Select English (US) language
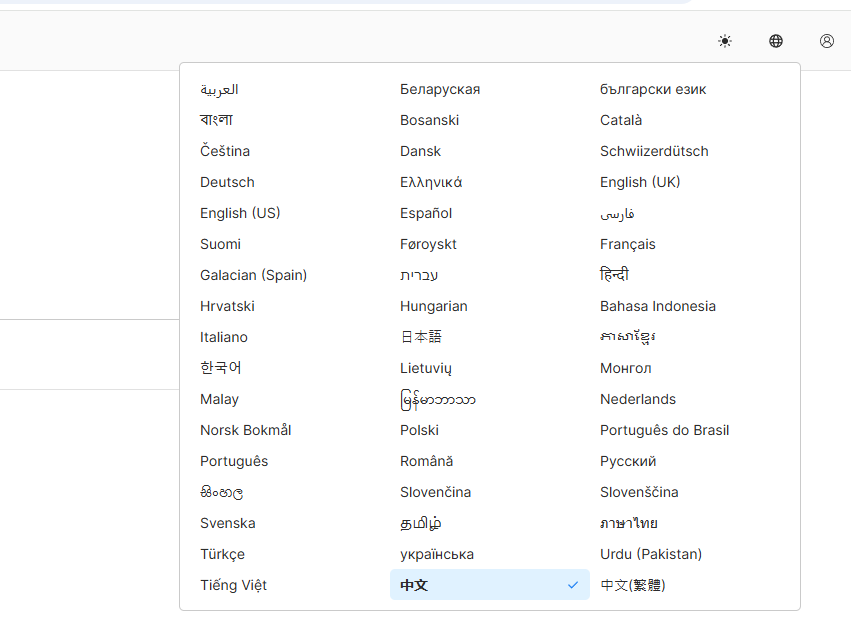The image size is (851, 638). [x=240, y=213]
